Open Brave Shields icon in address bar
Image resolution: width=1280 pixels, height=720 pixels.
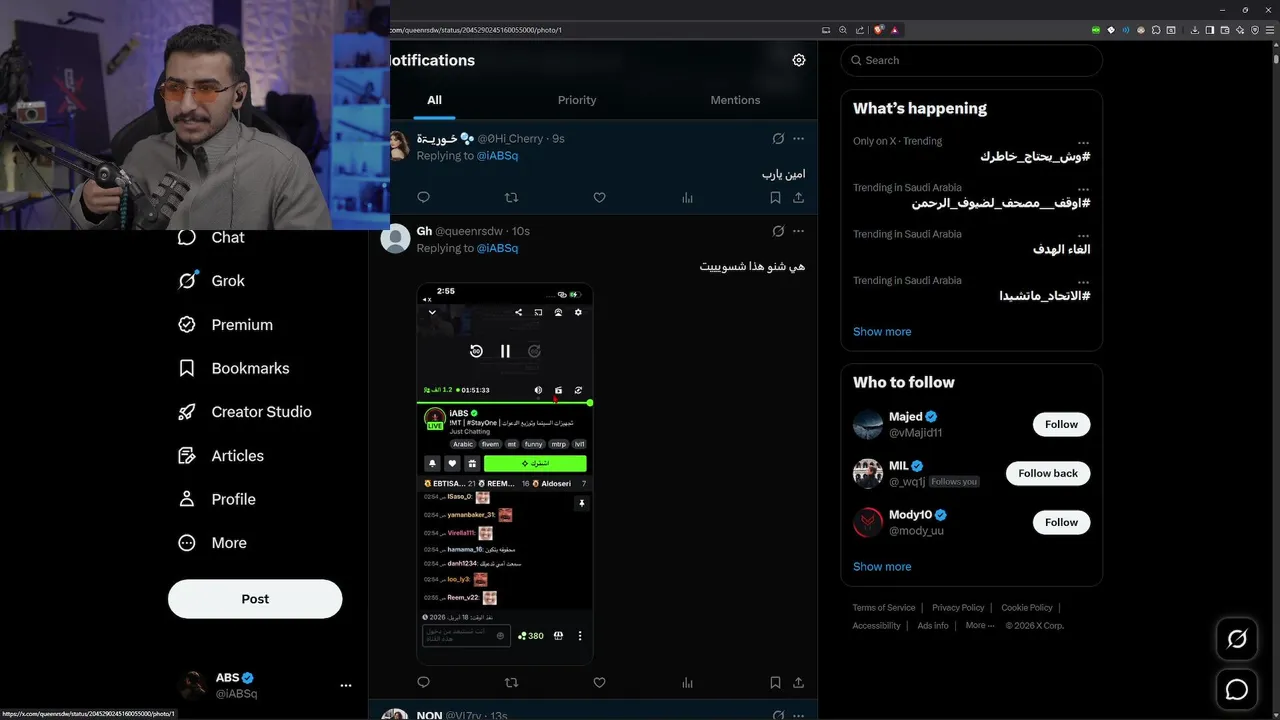(879, 30)
